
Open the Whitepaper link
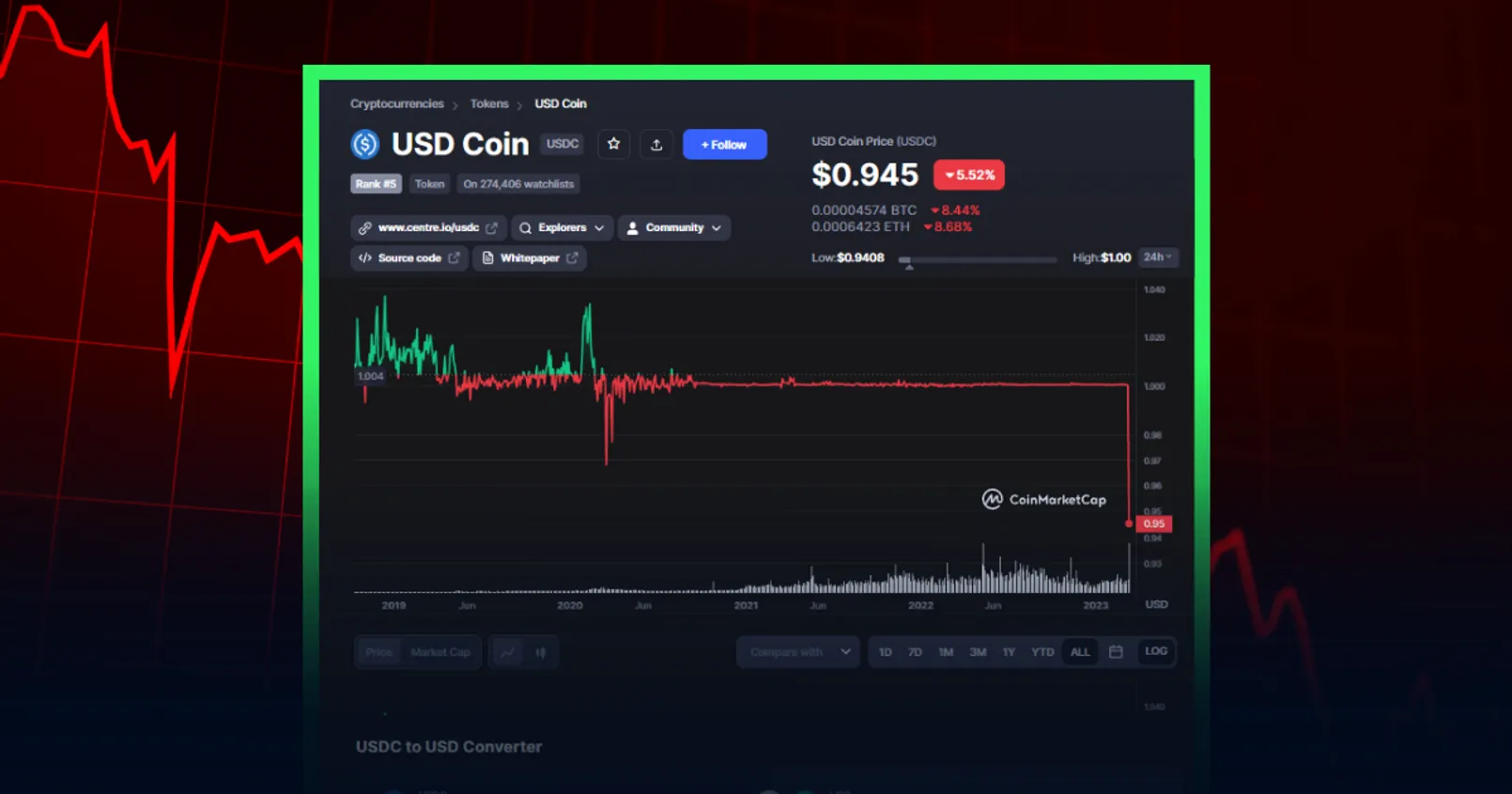[x=530, y=257]
